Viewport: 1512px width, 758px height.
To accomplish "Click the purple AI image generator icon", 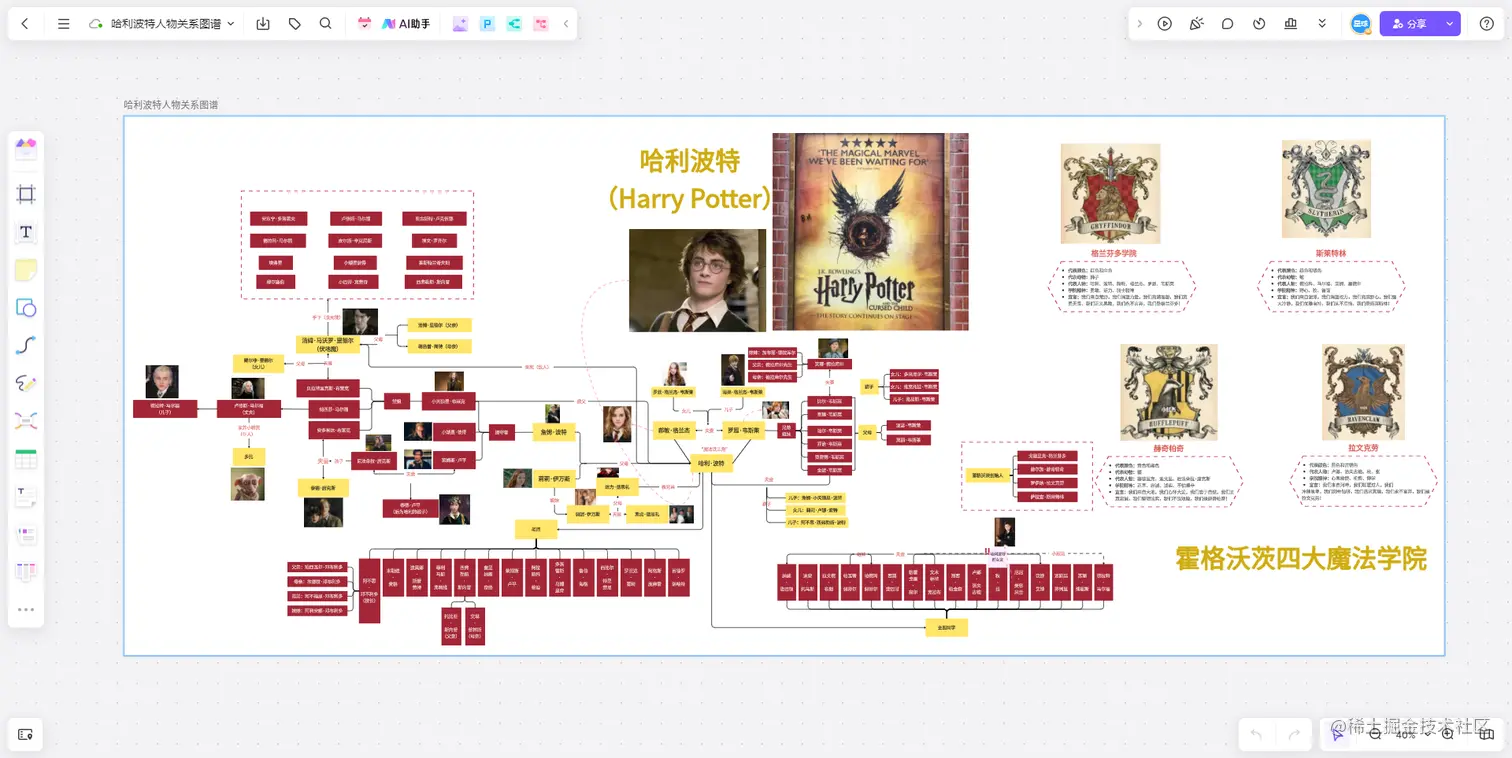I will [460, 24].
